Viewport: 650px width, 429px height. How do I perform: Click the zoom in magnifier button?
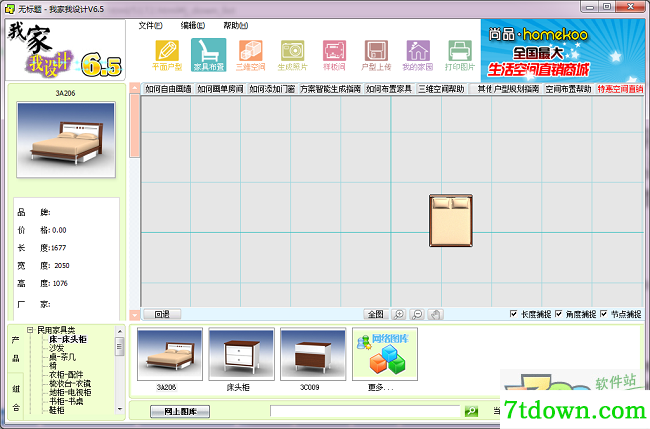pos(398,315)
